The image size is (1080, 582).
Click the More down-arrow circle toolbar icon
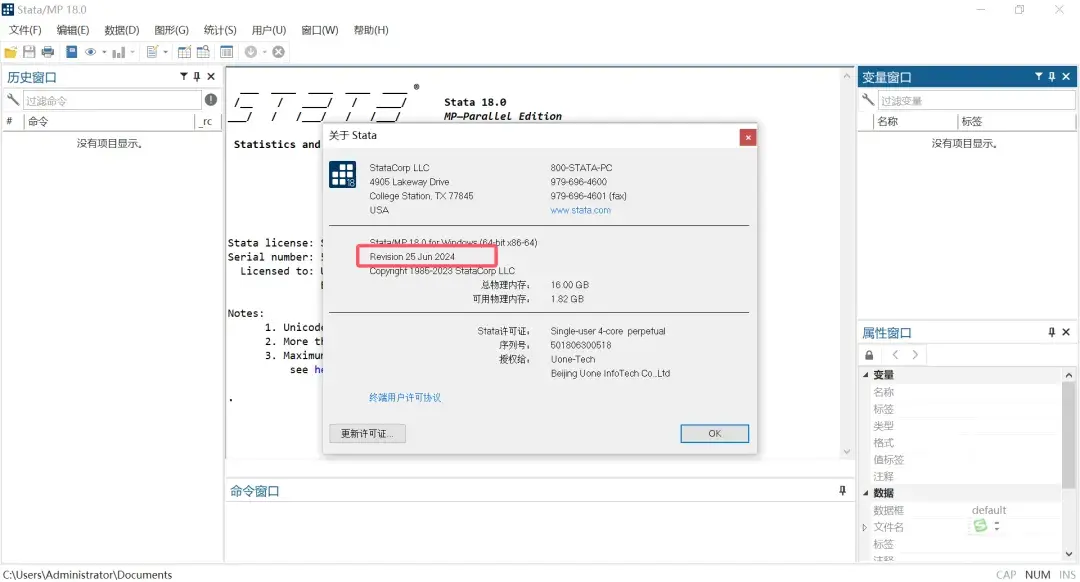(x=251, y=52)
